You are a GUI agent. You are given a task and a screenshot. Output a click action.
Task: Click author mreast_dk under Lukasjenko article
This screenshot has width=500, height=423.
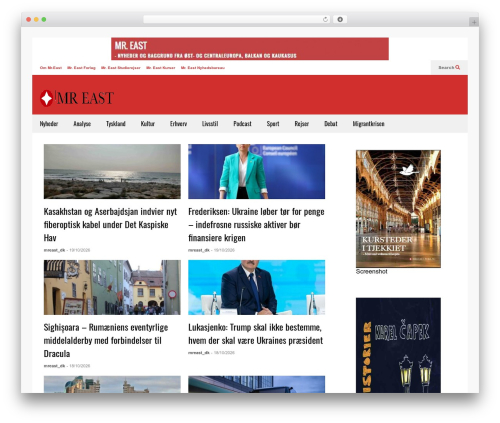(x=199, y=353)
